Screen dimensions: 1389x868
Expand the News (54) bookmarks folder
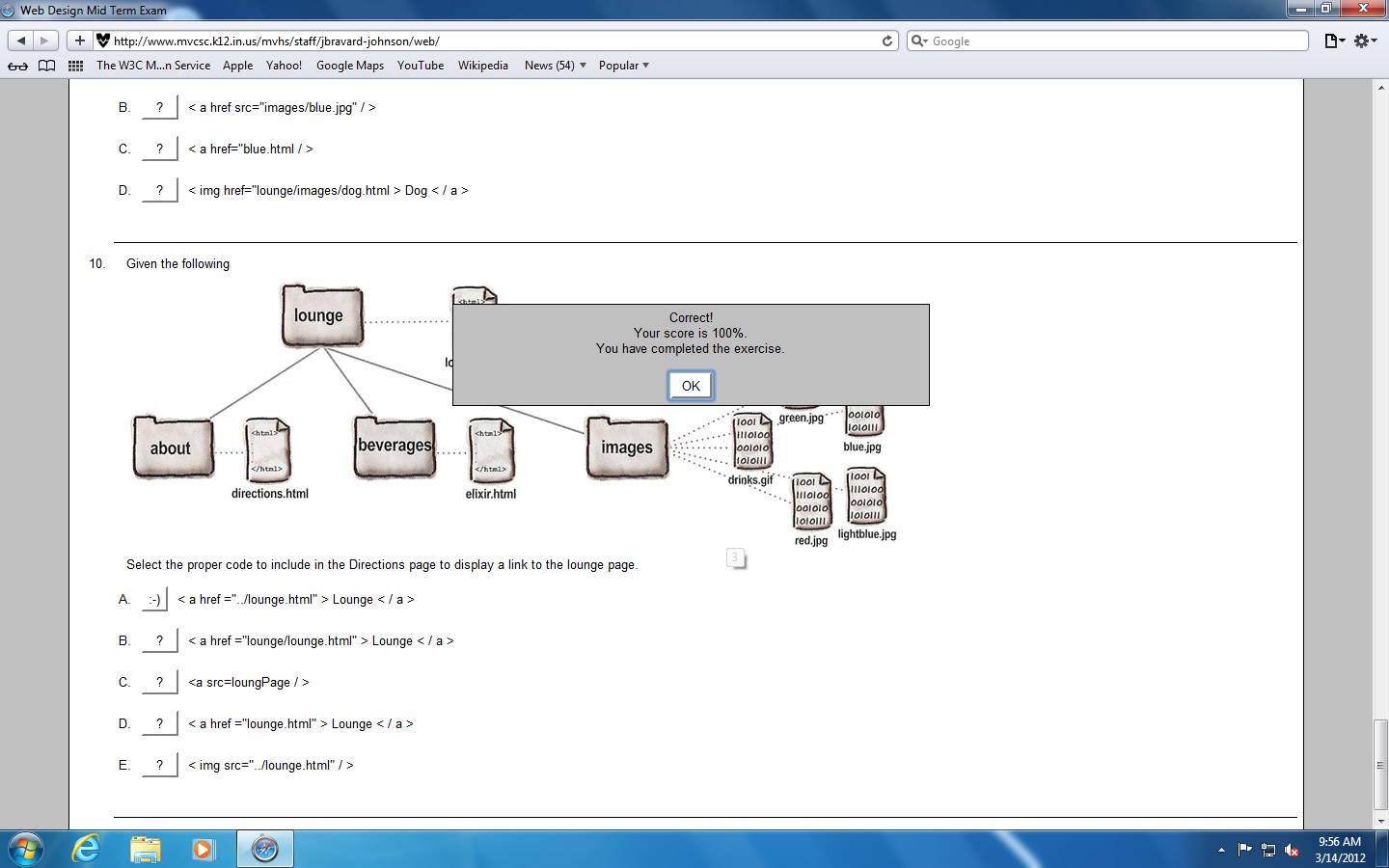pos(555,66)
